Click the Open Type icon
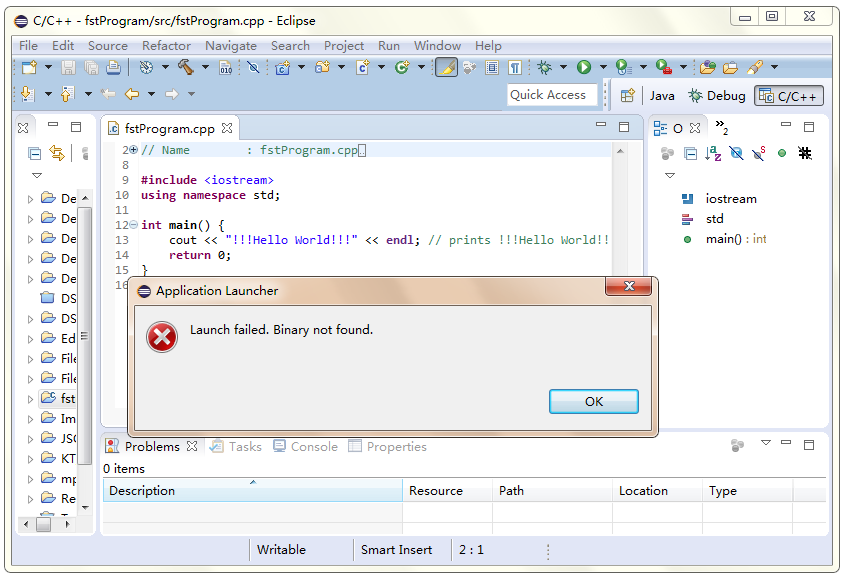Viewport: 842px width, 576px height. (708, 67)
